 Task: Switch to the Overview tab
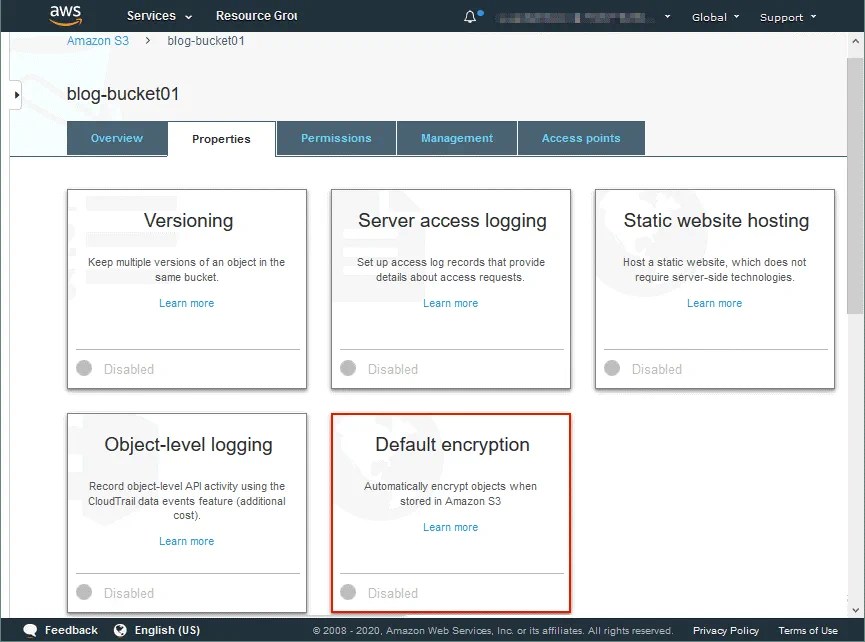(x=116, y=139)
